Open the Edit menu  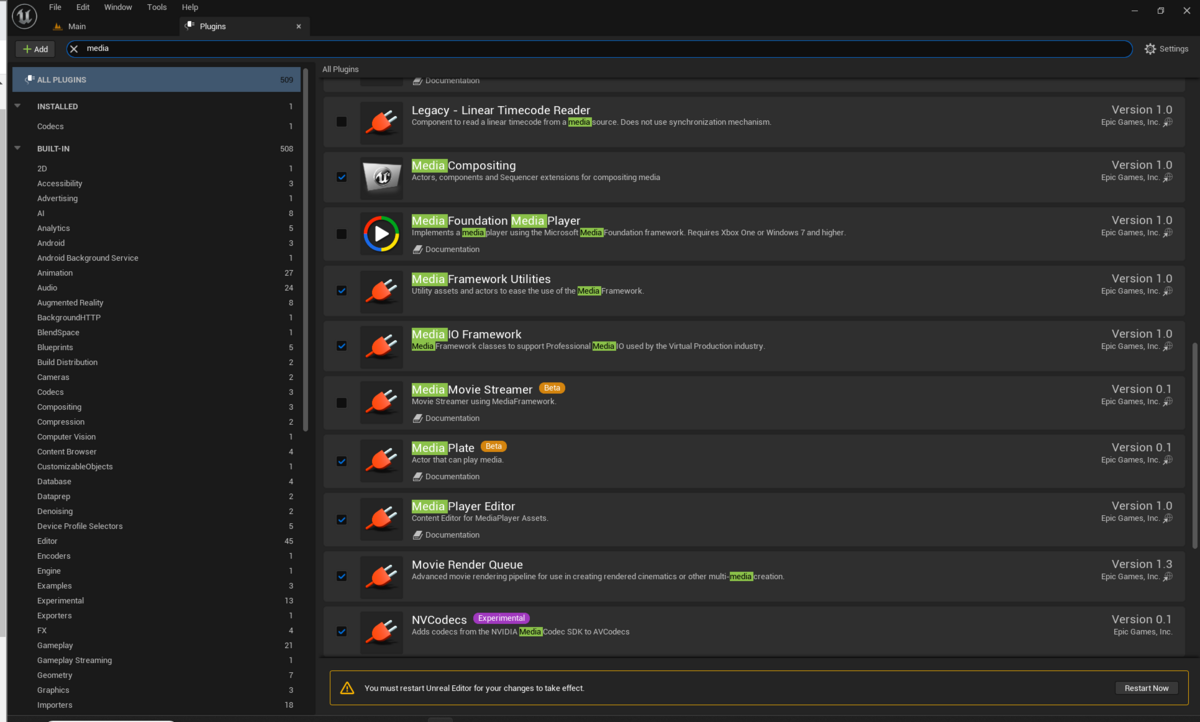(x=83, y=7)
